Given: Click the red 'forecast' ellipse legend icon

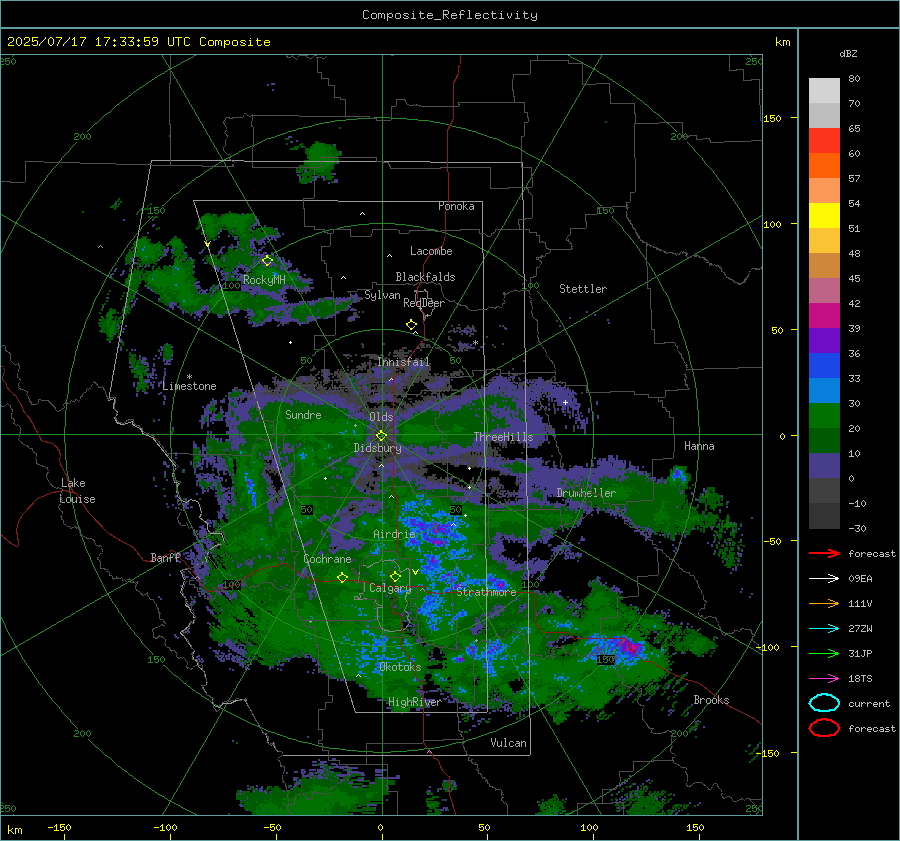Looking at the screenshot, I should [824, 728].
